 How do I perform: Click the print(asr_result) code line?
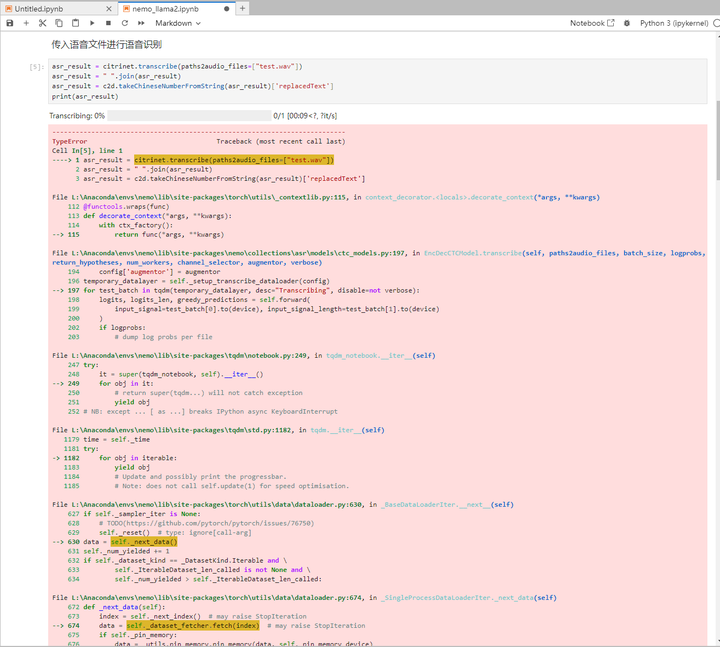(x=85, y=96)
